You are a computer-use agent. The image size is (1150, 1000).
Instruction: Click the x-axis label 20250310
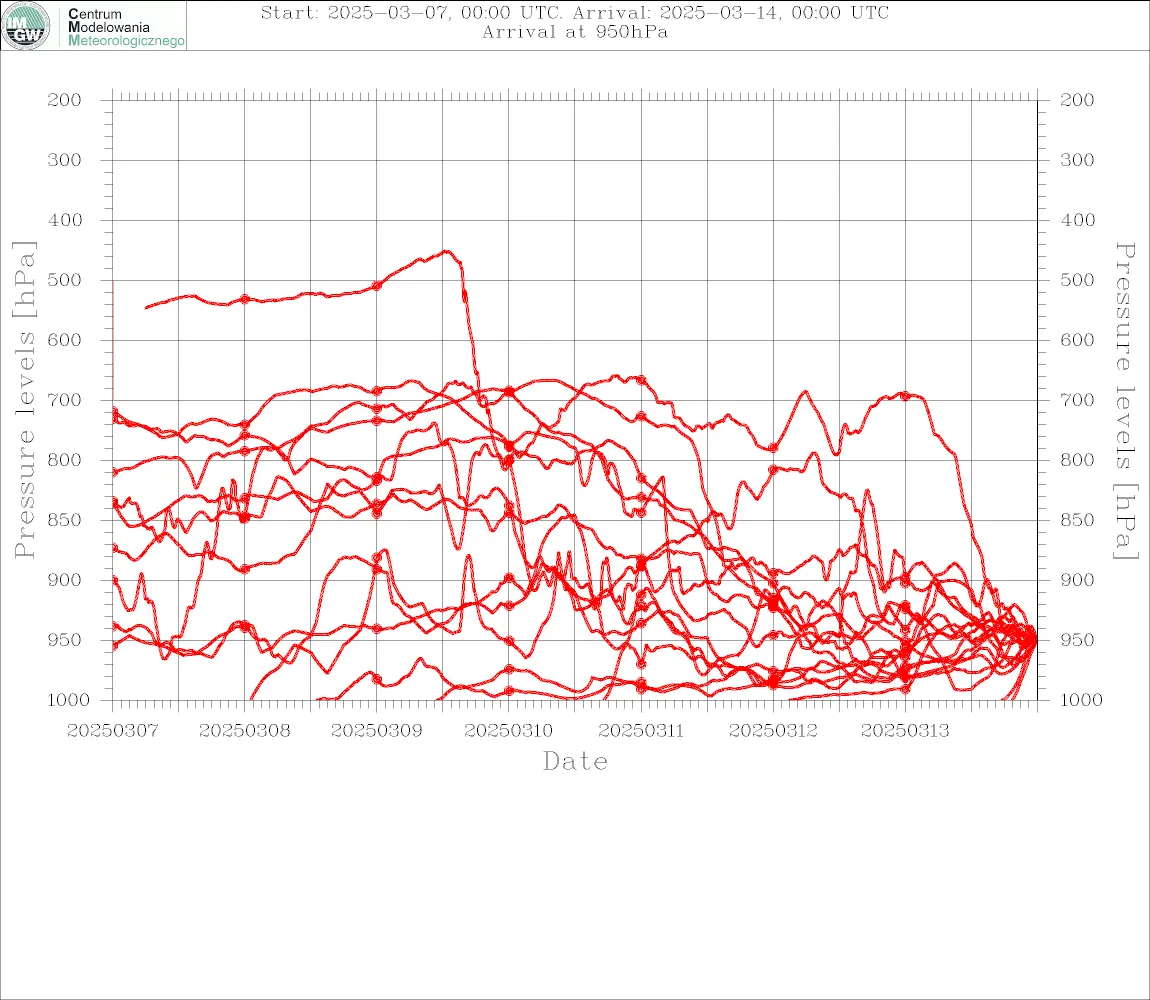click(x=508, y=731)
